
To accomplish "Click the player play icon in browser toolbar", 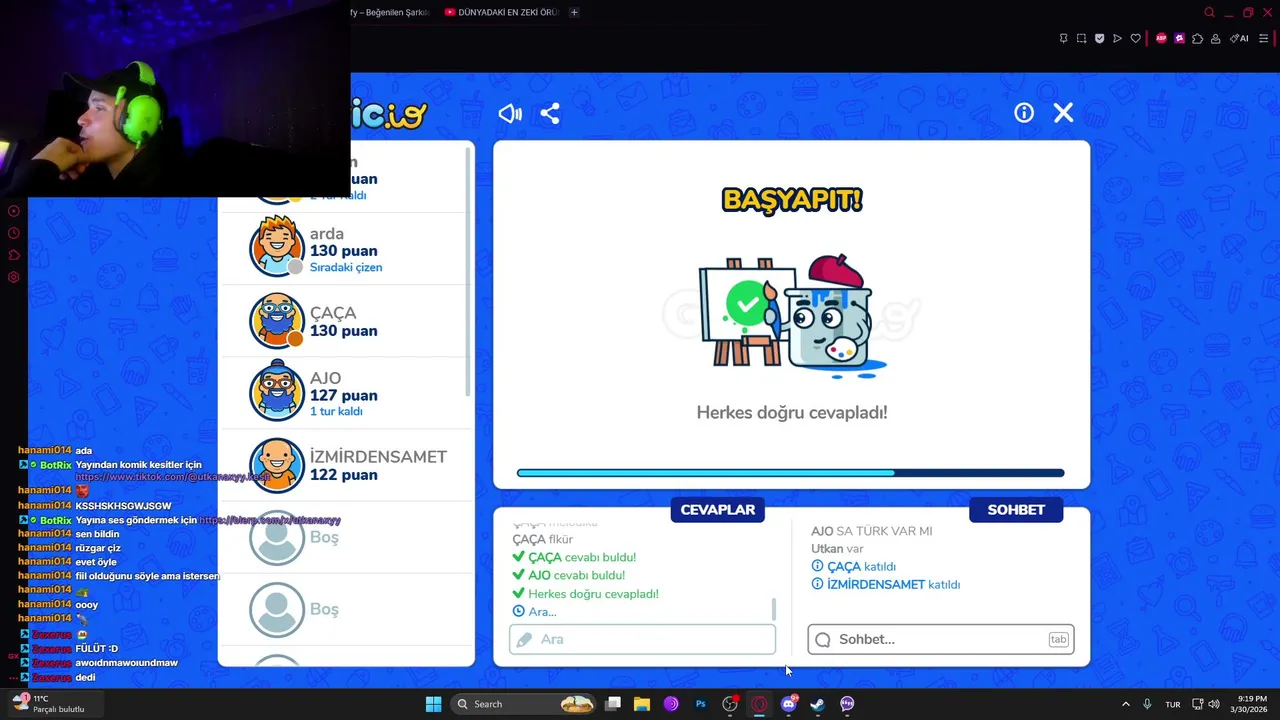I will coord(1117,38).
